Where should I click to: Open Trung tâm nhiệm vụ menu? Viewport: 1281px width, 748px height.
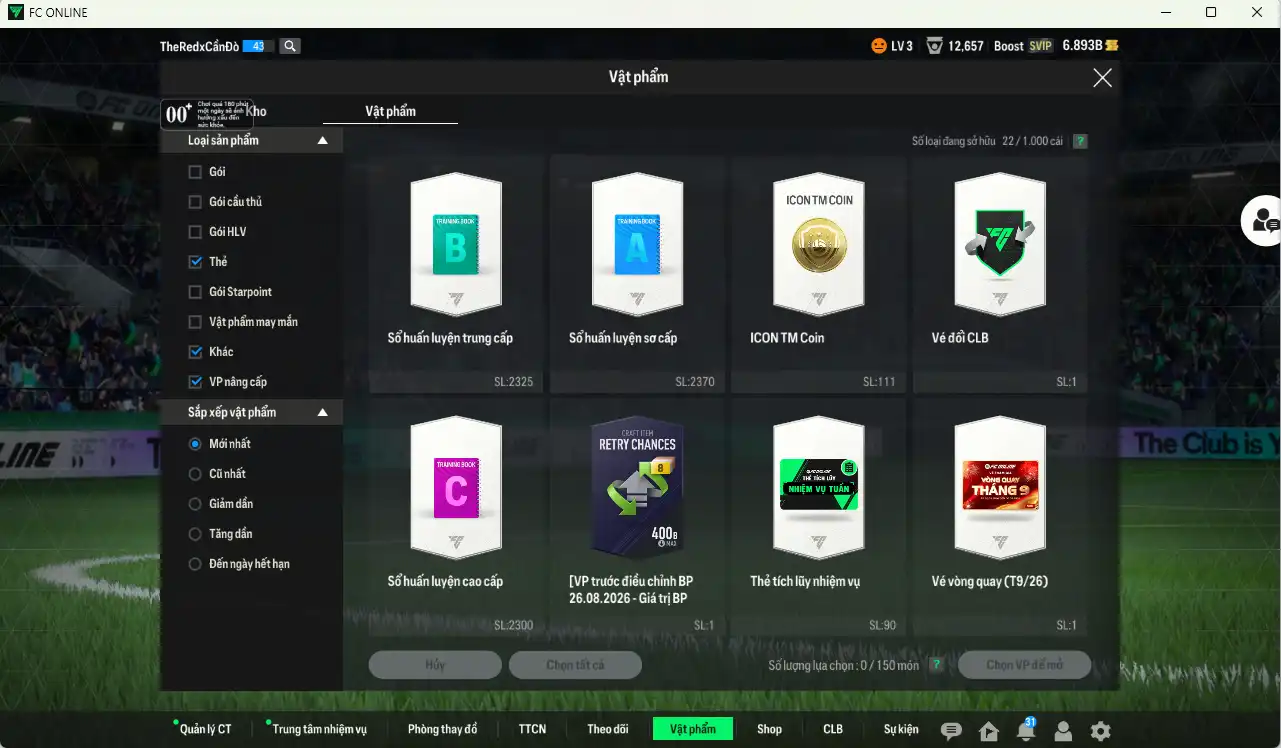pos(319,729)
